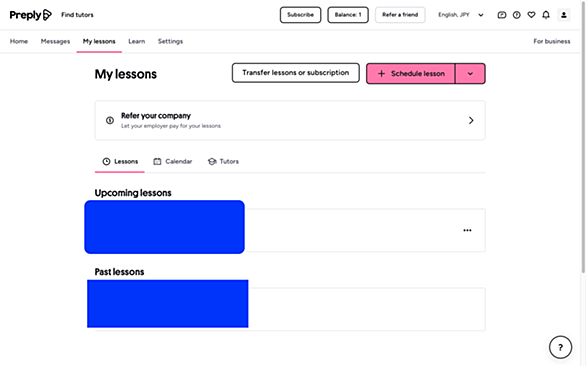The width and height of the screenshot is (586, 366).
Task: Click 'Let your employer pay for your lessons' text
Action: coord(171,126)
